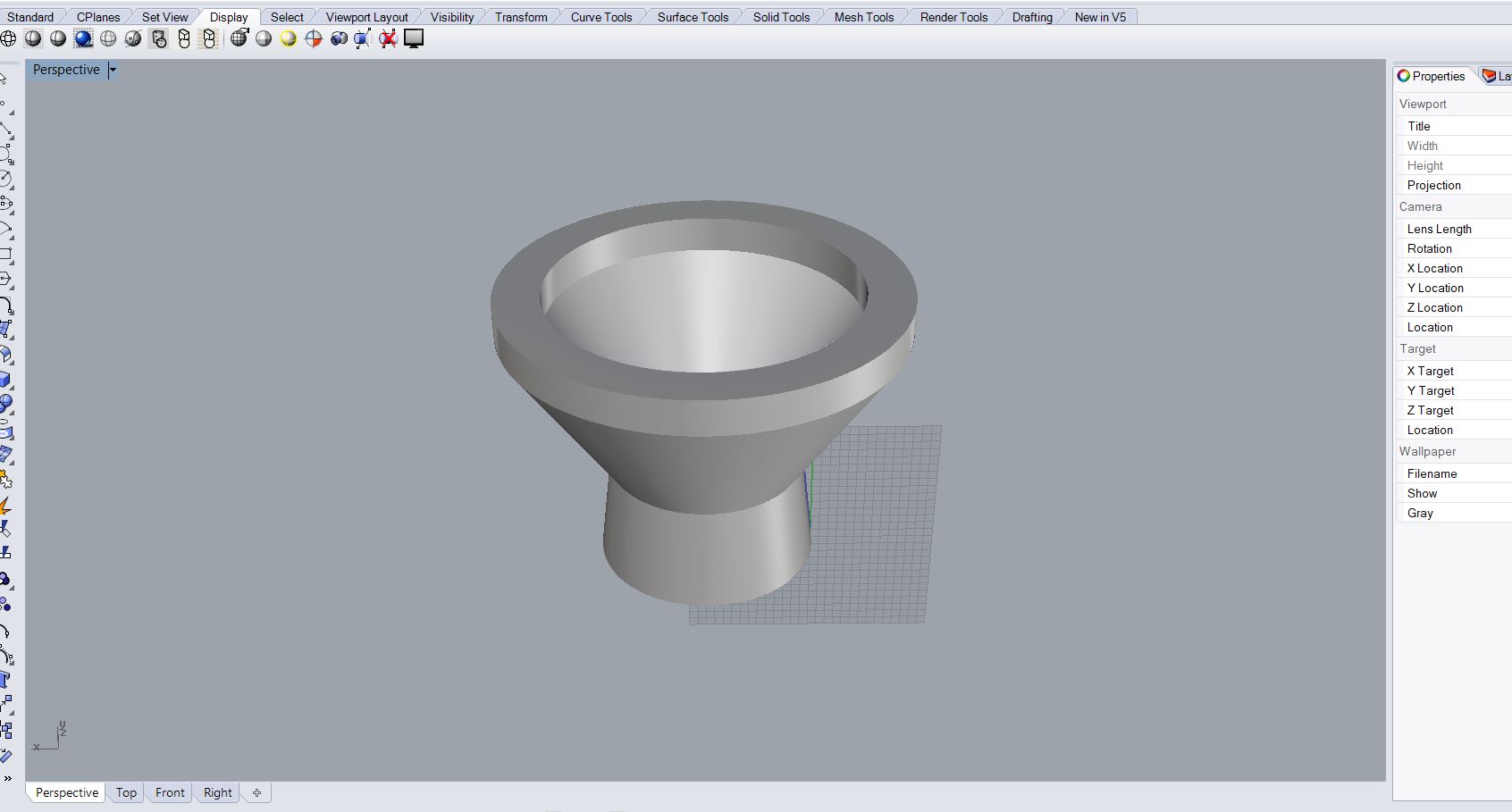Viewport: 1512px width, 812px height.
Task: Select the Polyline tool in left sidebar
Action: click(5, 130)
